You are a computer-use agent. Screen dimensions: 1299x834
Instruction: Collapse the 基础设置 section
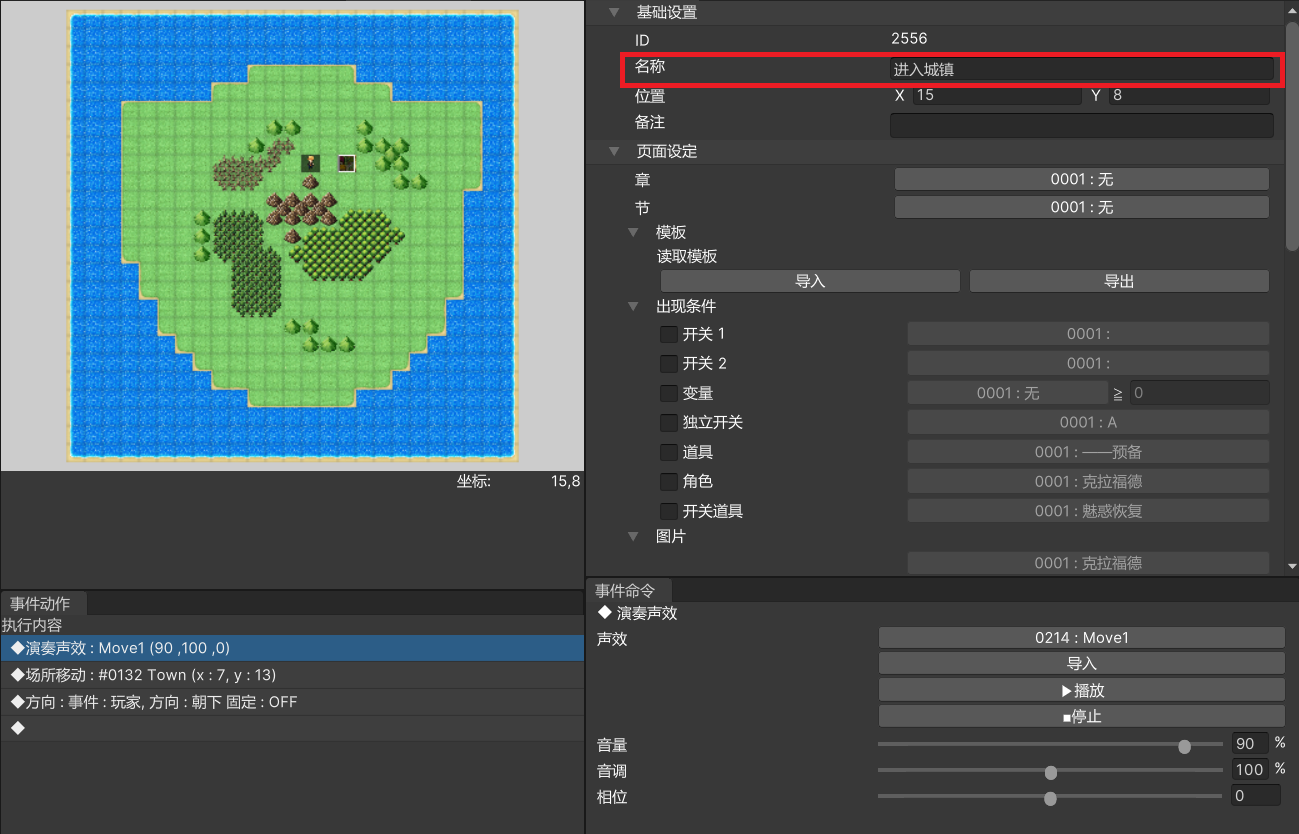[614, 13]
